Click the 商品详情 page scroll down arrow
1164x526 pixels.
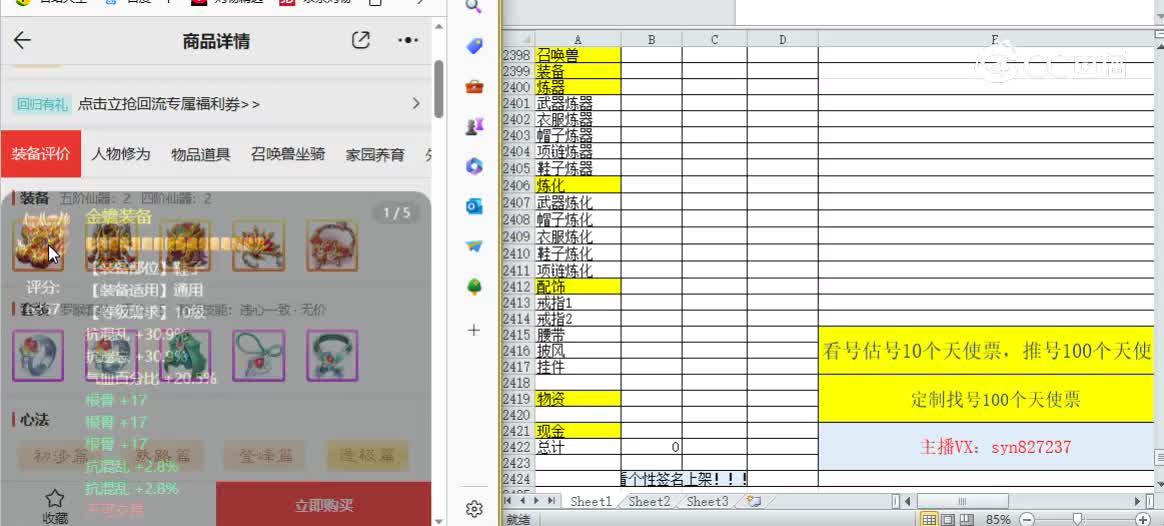(439, 521)
